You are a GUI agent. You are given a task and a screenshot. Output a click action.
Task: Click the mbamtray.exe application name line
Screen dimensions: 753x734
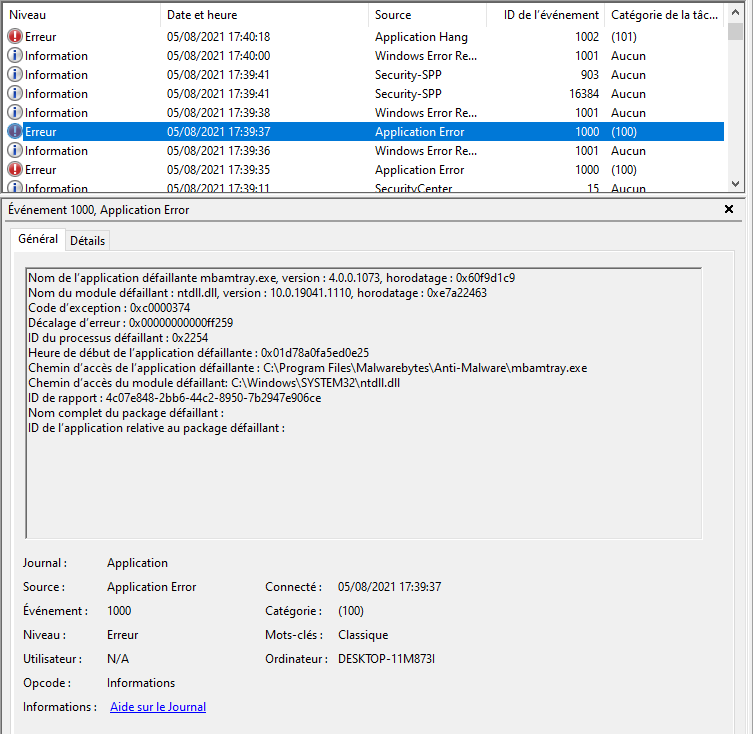point(271,278)
